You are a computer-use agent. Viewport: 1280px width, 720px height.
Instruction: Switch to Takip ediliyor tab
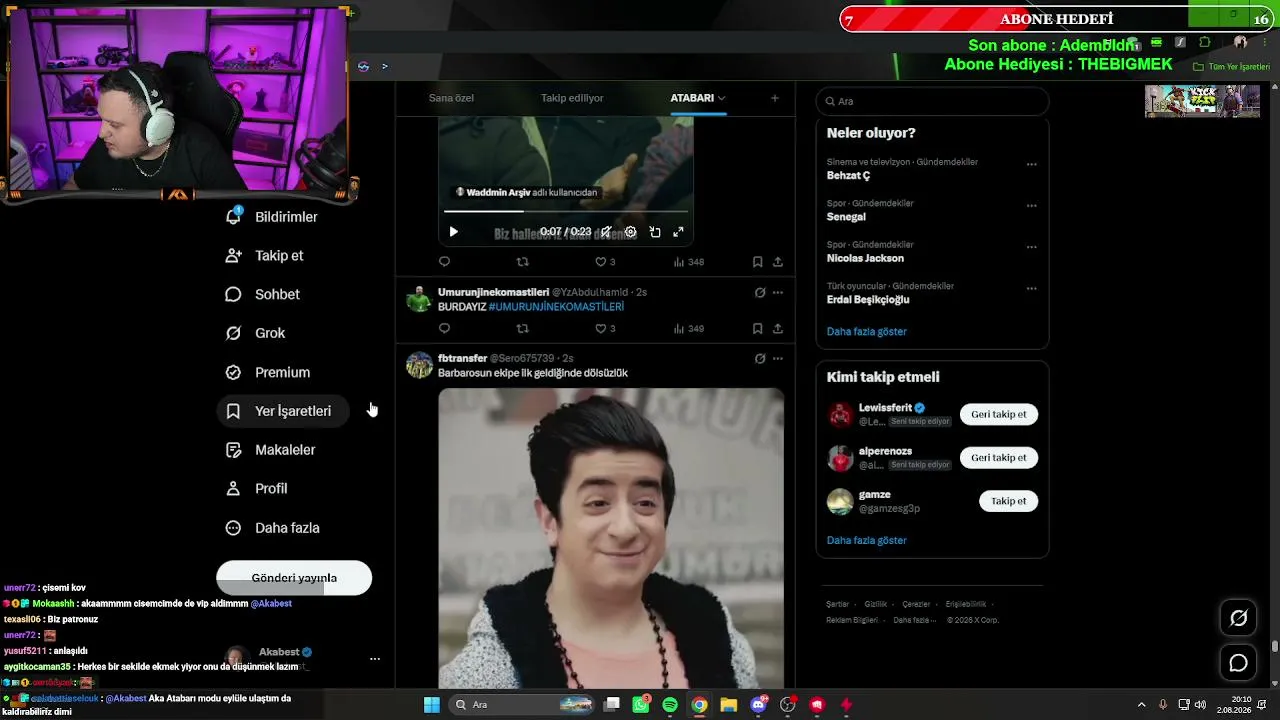pyautogui.click(x=572, y=98)
